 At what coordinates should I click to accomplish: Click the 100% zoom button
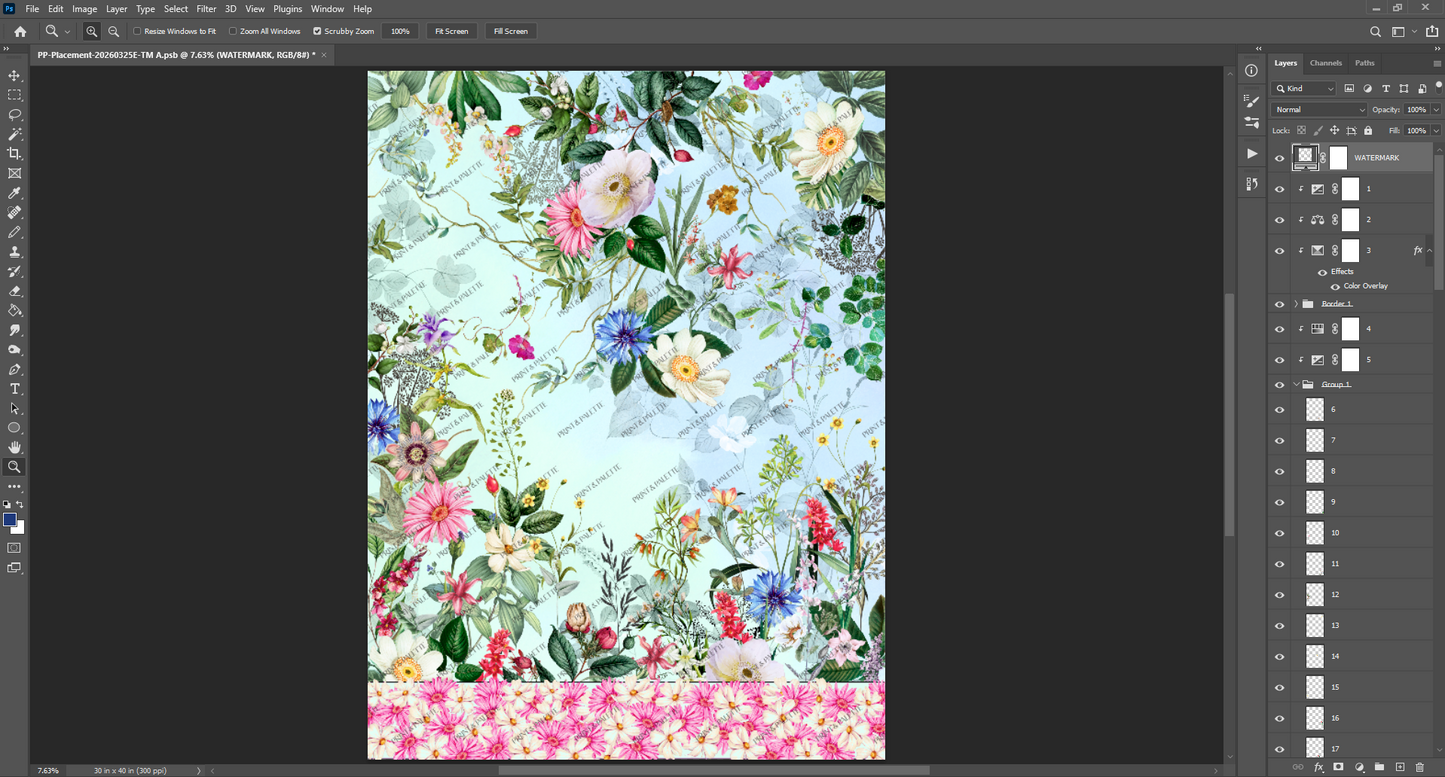point(400,31)
